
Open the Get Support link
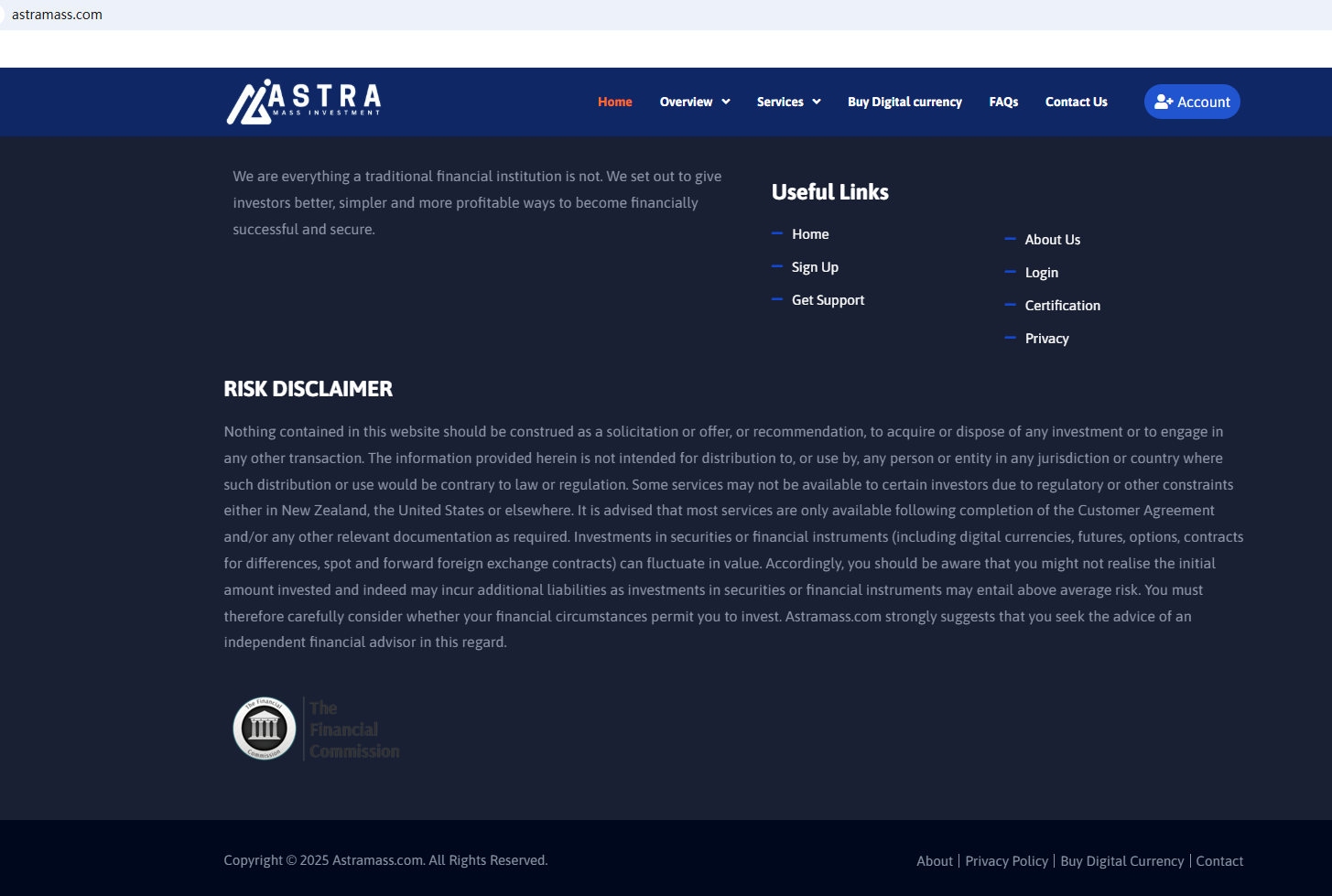(828, 300)
